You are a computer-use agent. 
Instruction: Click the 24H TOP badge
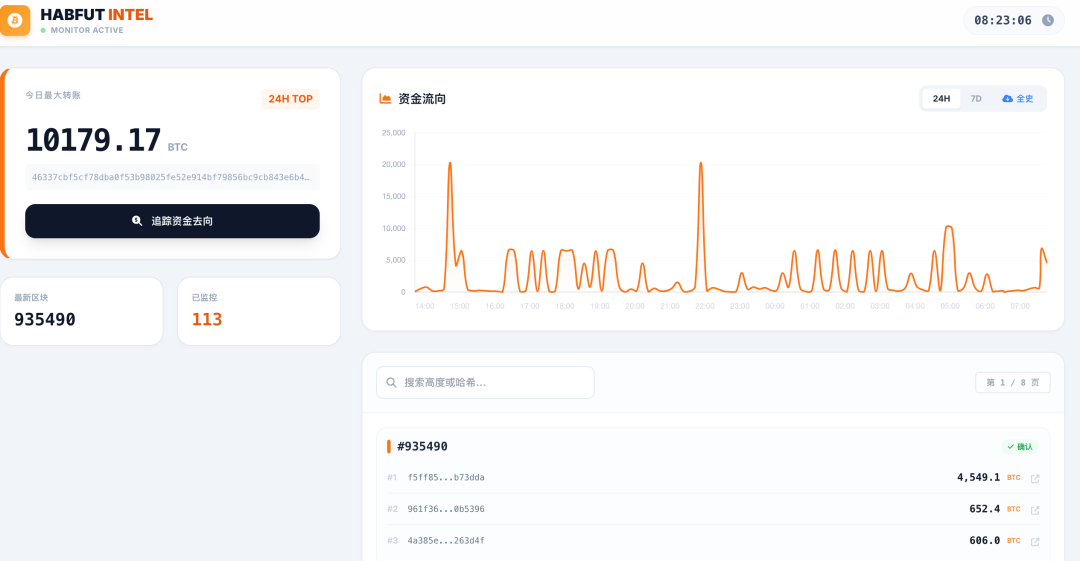(290, 99)
